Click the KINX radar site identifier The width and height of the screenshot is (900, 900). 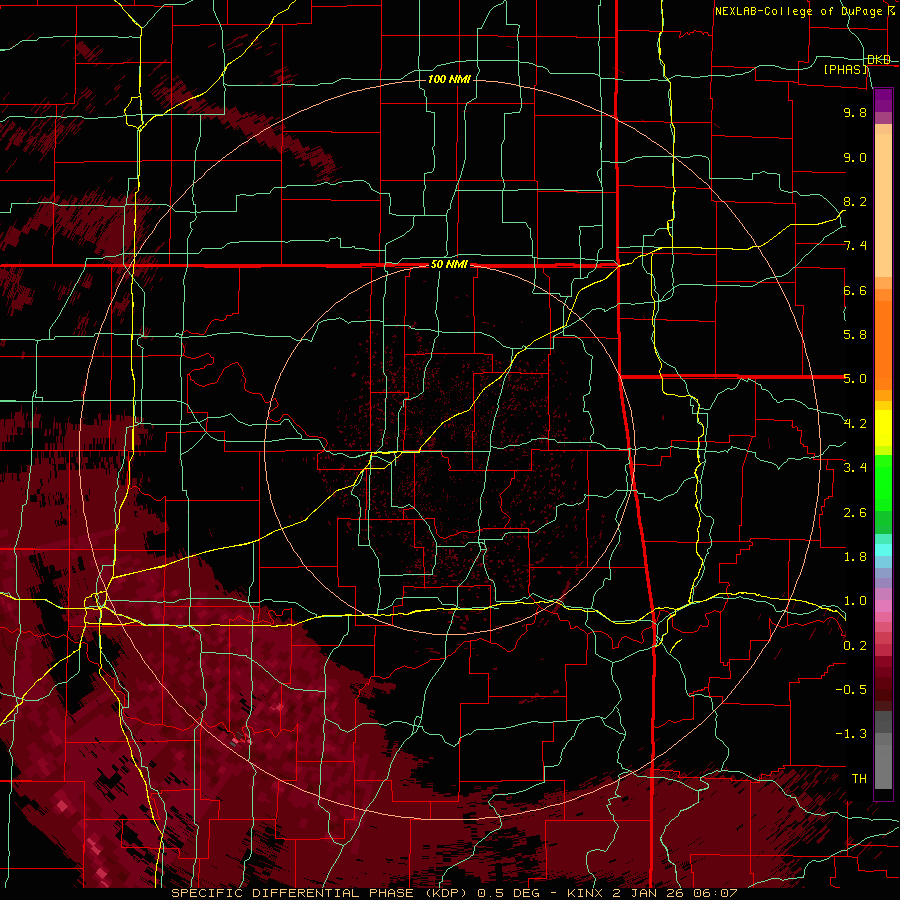(x=584, y=893)
